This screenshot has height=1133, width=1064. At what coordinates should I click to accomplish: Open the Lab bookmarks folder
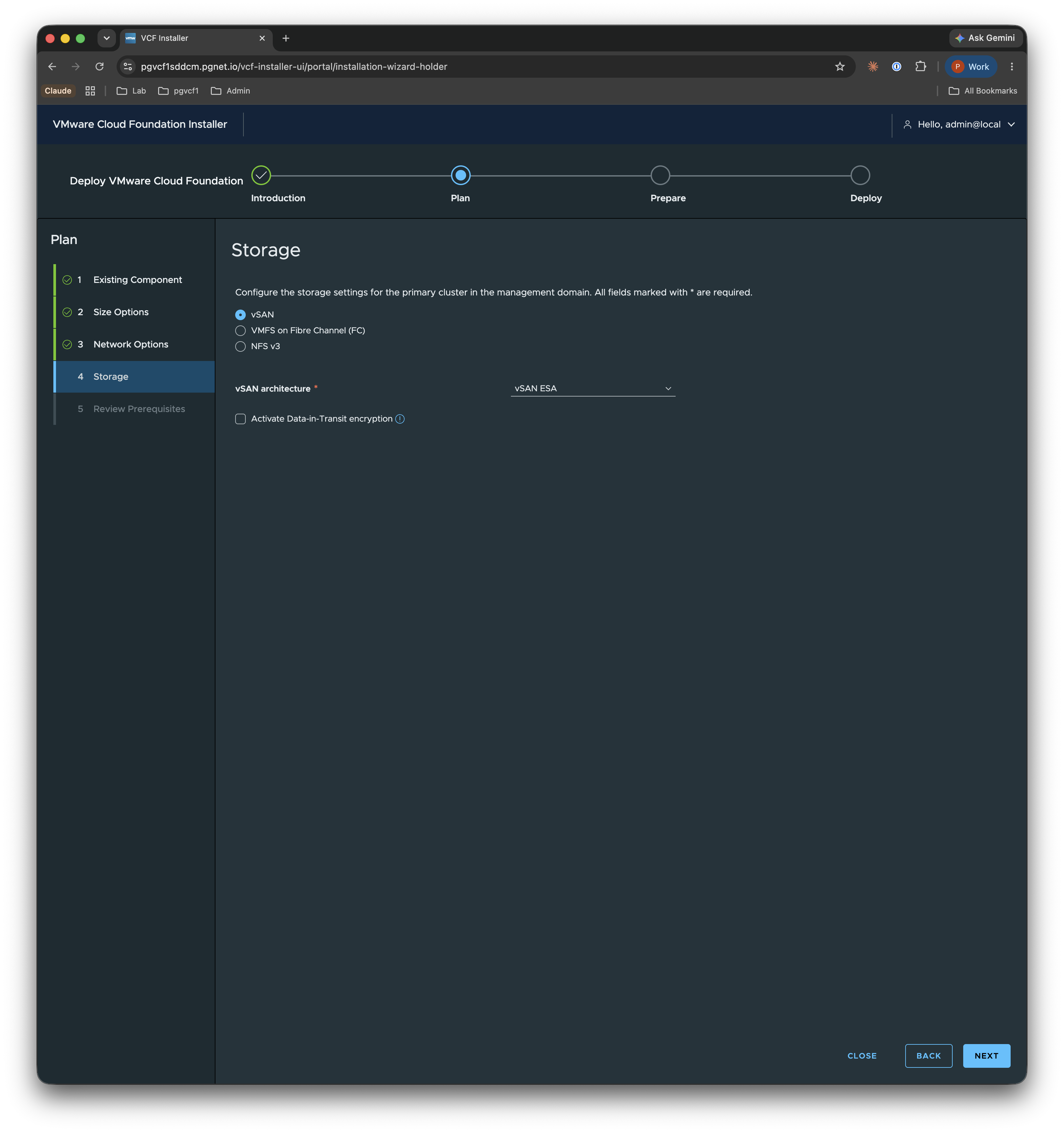click(x=131, y=91)
